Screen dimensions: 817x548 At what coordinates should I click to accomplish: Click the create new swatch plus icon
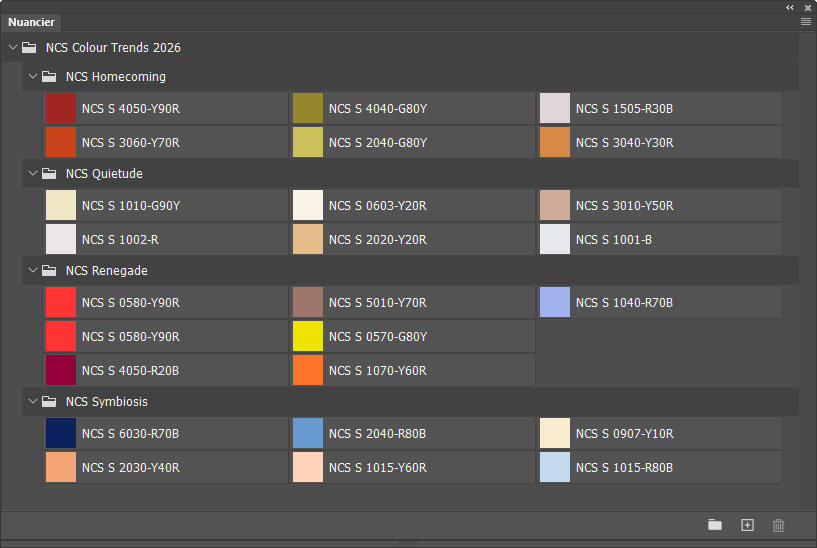coord(747,525)
